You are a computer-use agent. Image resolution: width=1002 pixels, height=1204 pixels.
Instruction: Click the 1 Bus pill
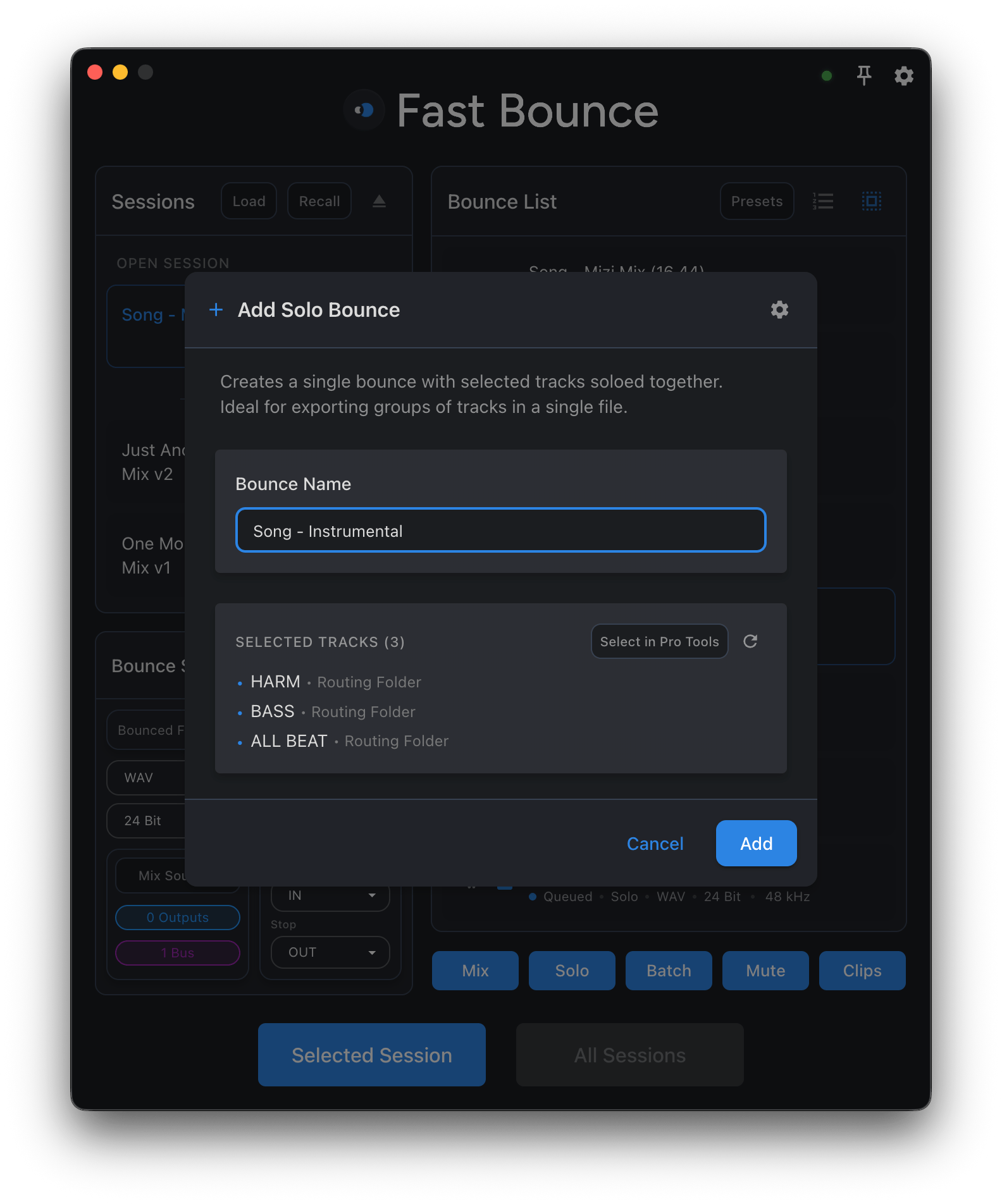point(178,953)
